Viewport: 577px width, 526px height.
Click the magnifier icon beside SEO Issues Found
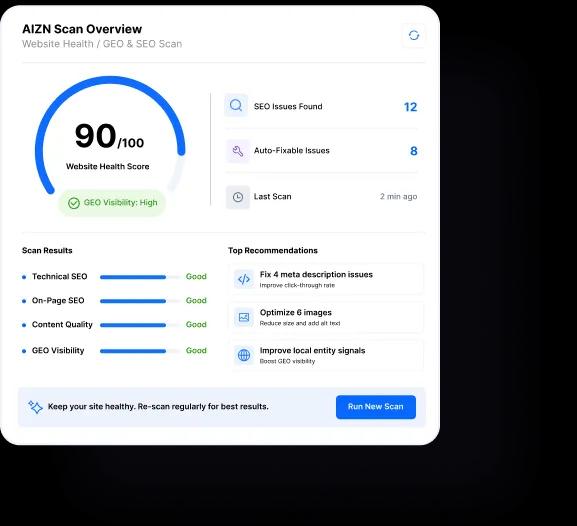click(x=236, y=106)
